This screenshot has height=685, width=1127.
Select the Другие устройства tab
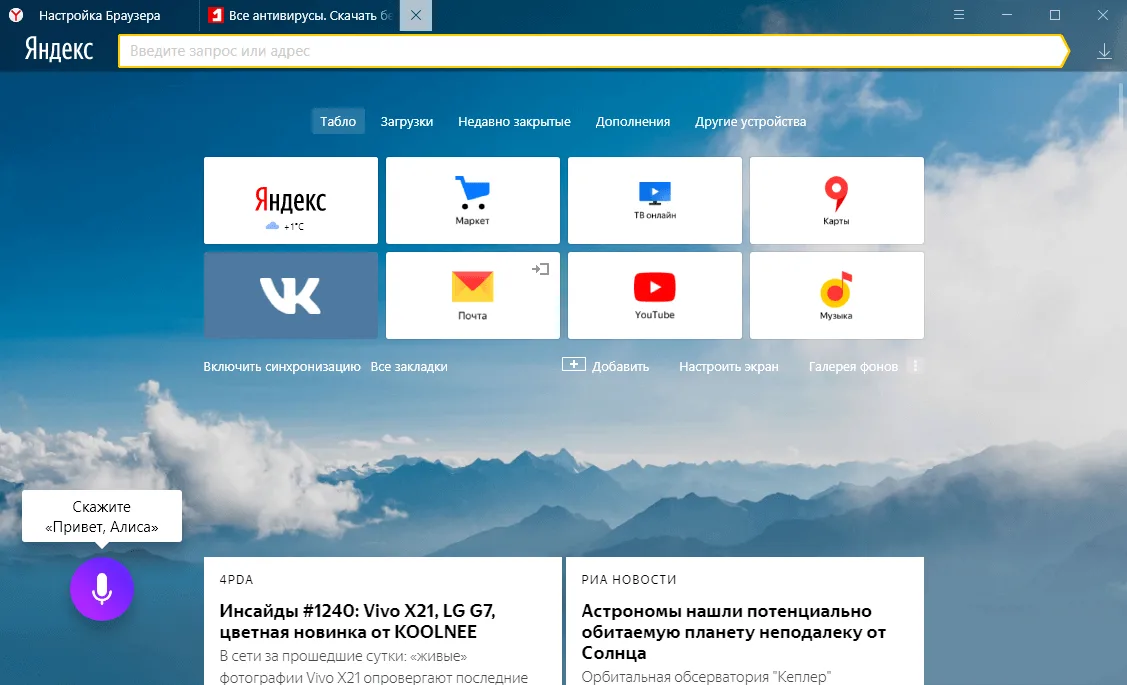750,121
